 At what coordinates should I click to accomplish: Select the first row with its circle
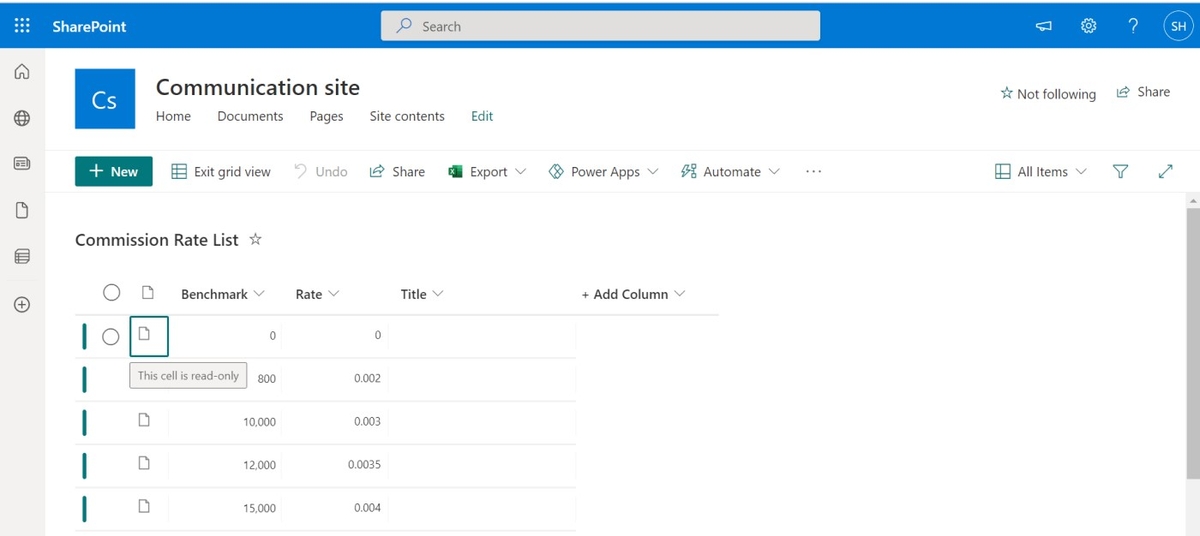[111, 337]
